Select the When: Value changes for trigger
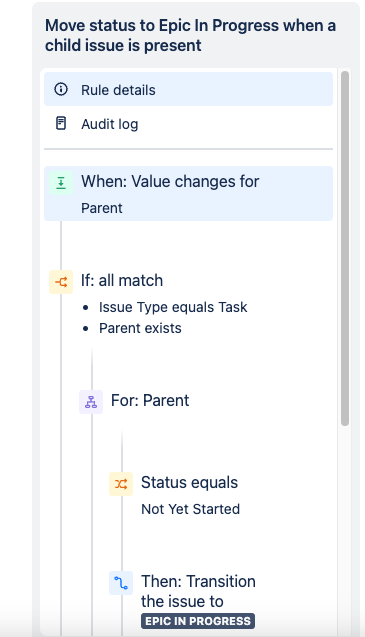The width and height of the screenshot is (365, 637). [x=188, y=193]
